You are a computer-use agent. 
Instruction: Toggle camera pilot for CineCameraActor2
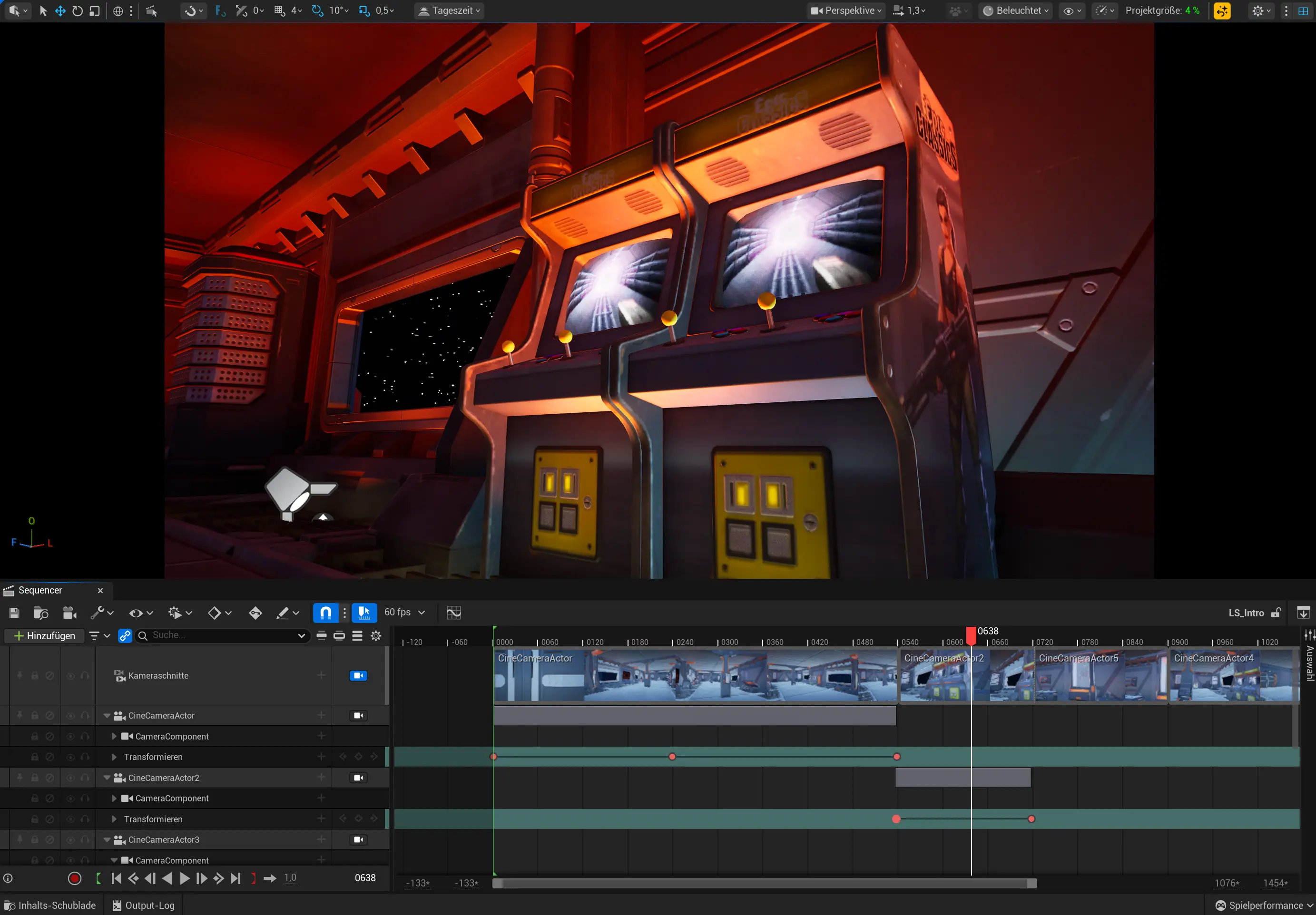(359, 778)
